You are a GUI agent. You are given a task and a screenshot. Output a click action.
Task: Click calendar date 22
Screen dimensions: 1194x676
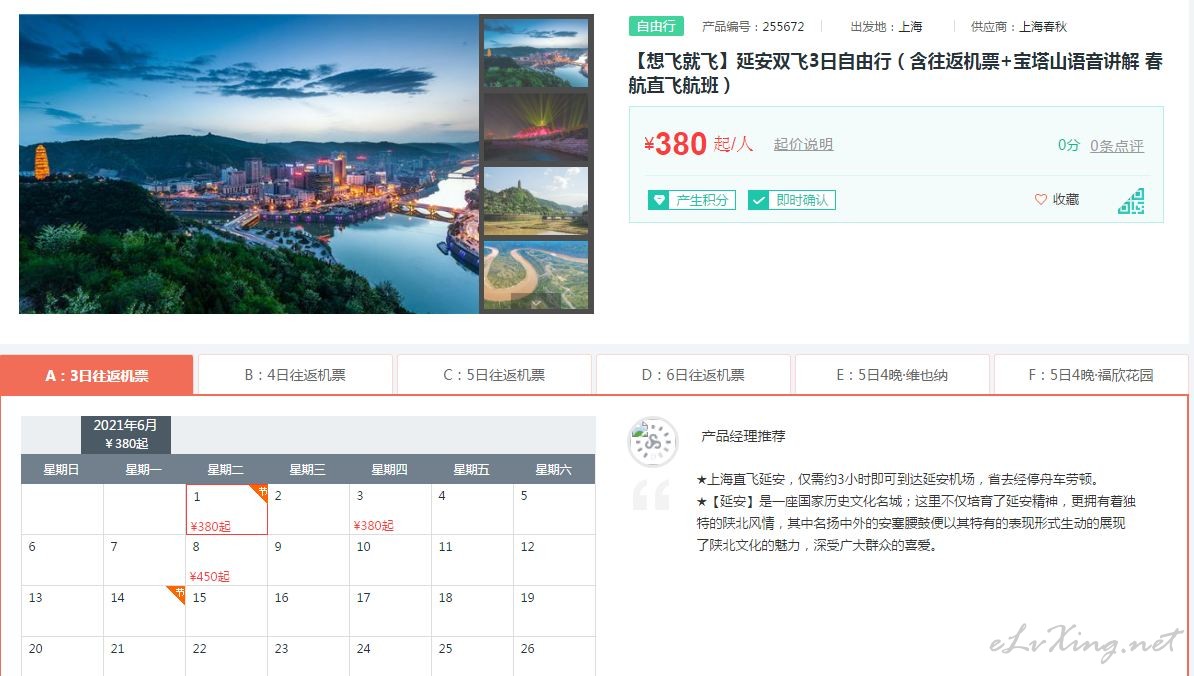pyautogui.click(x=226, y=656)
